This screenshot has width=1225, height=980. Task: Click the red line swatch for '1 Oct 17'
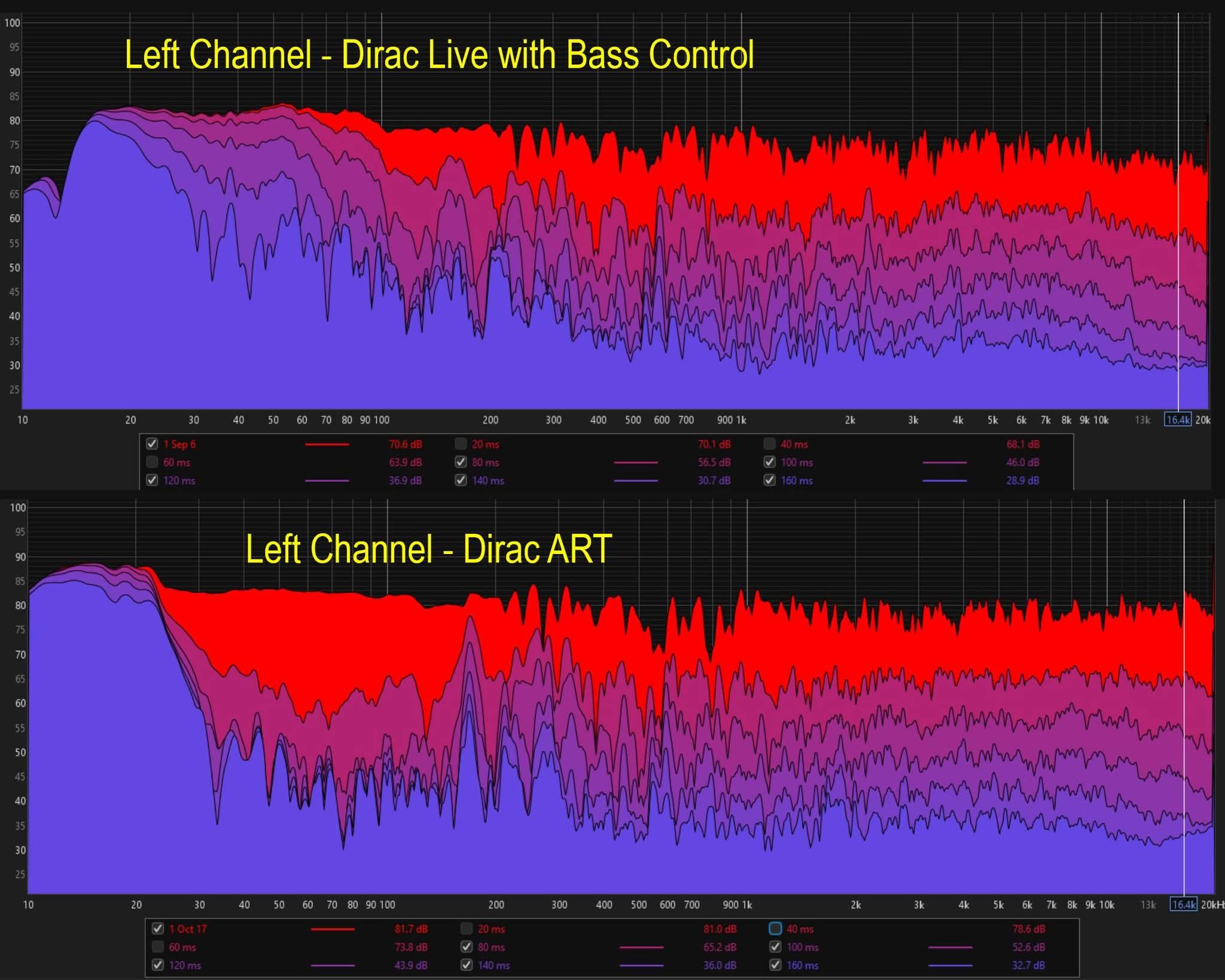tap(333, 929)
